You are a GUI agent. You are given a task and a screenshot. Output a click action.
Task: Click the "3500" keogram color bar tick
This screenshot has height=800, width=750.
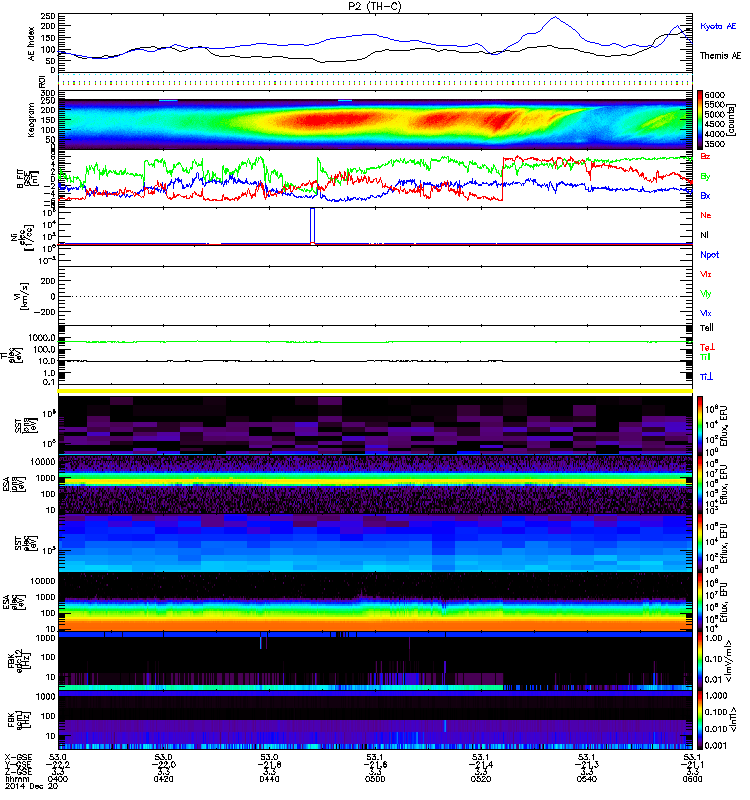(x=715, y=144)
